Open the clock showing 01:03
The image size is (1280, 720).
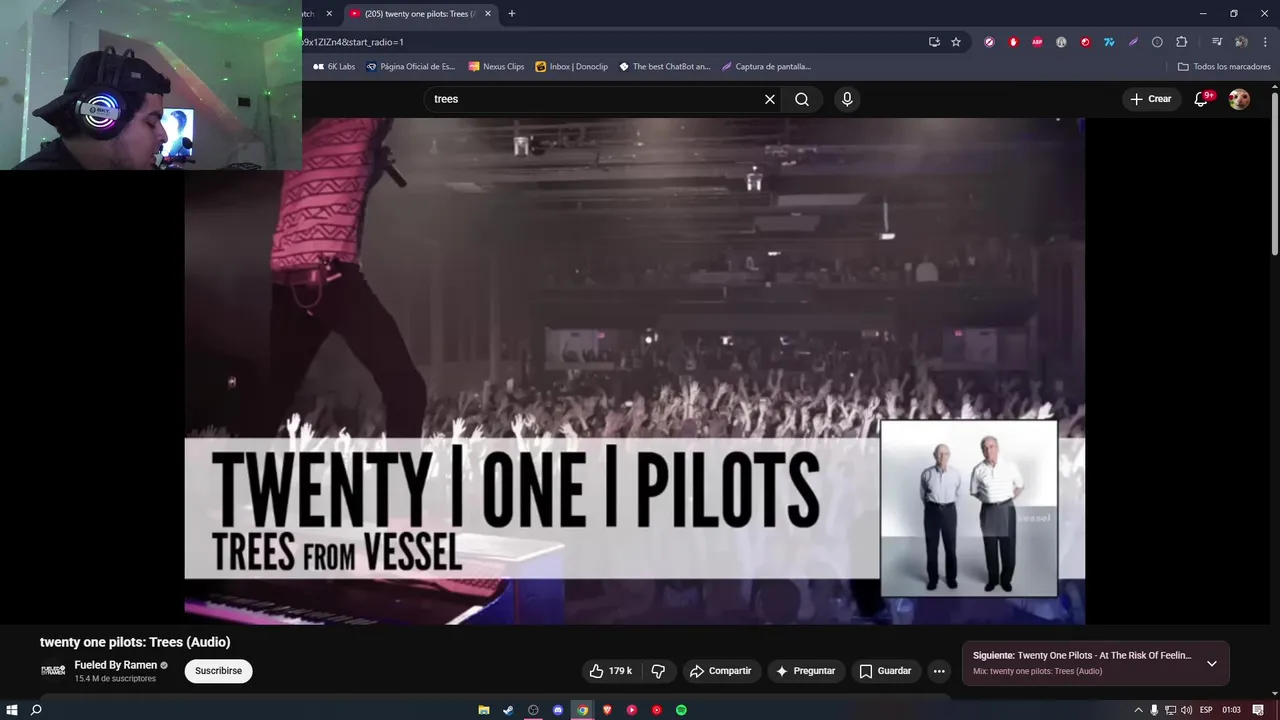[x=1231, y=710]
